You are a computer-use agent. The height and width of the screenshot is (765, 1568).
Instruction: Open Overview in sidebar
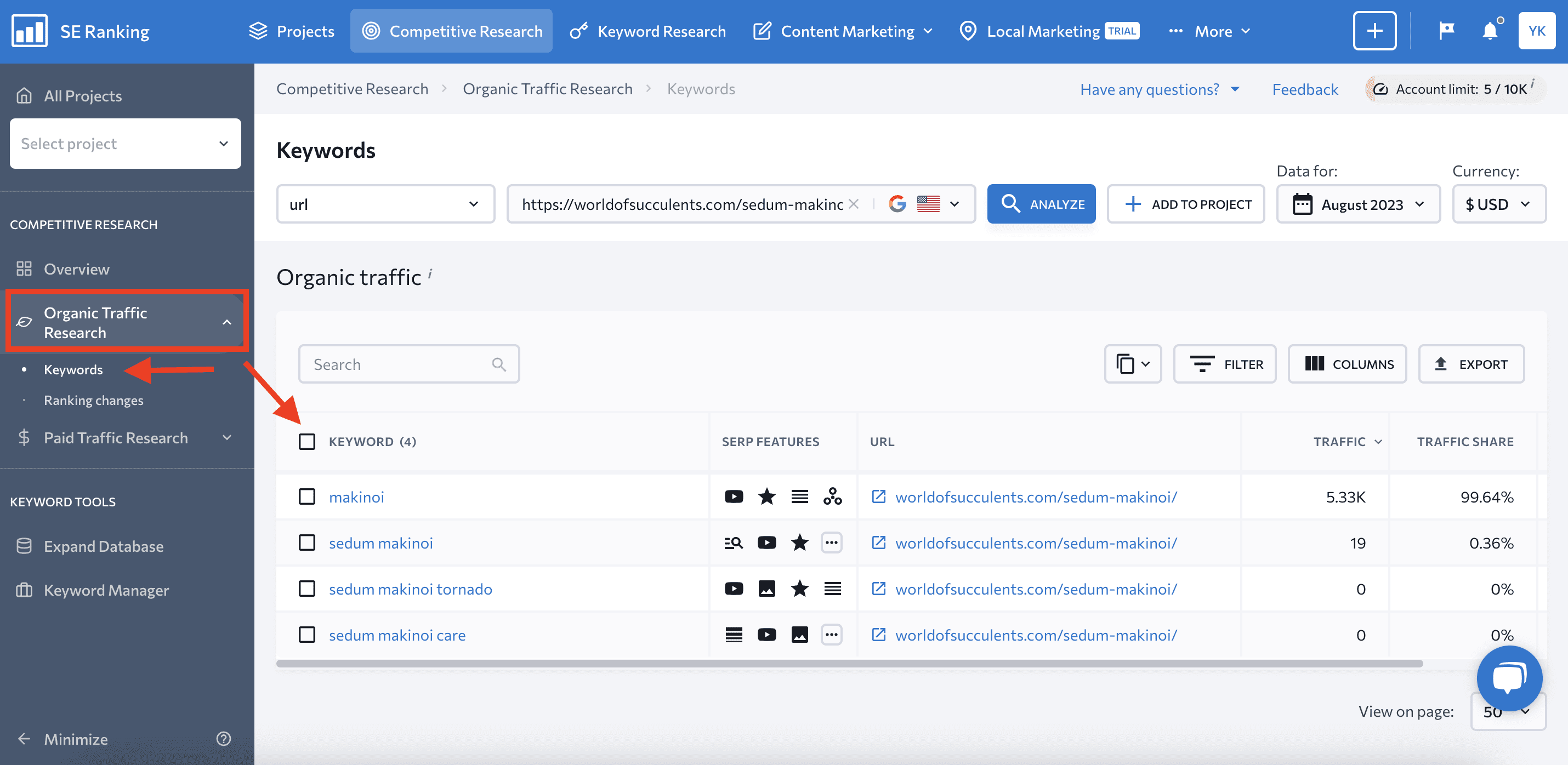77,269
